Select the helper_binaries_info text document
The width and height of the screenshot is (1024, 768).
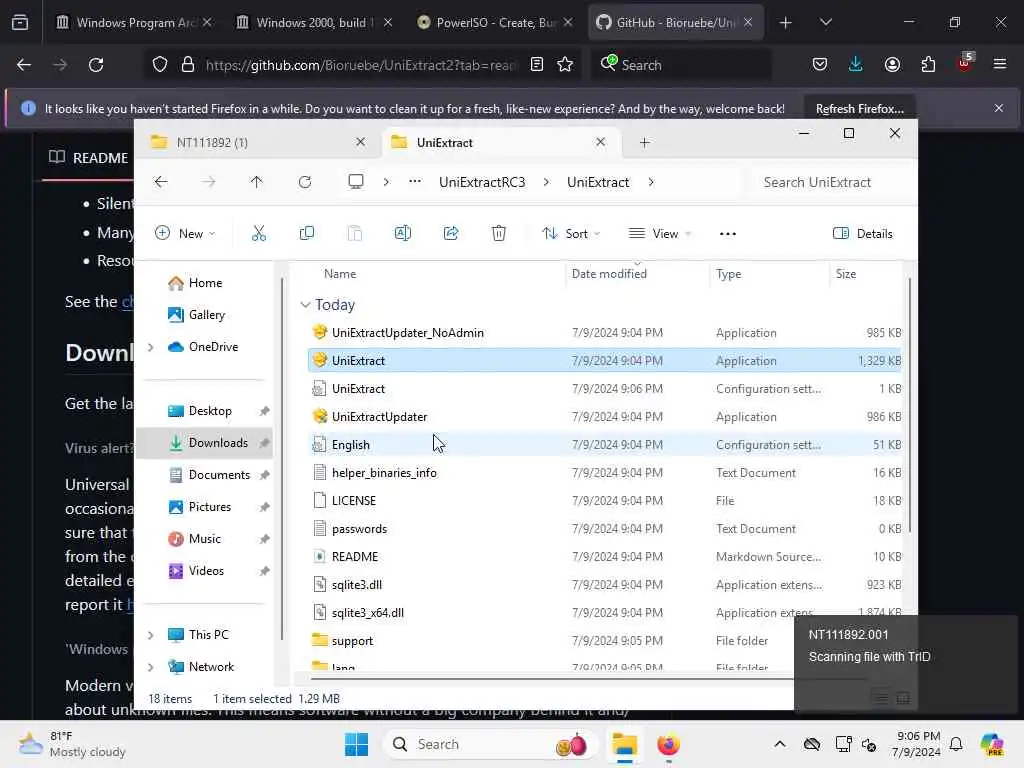coord(384,473)
